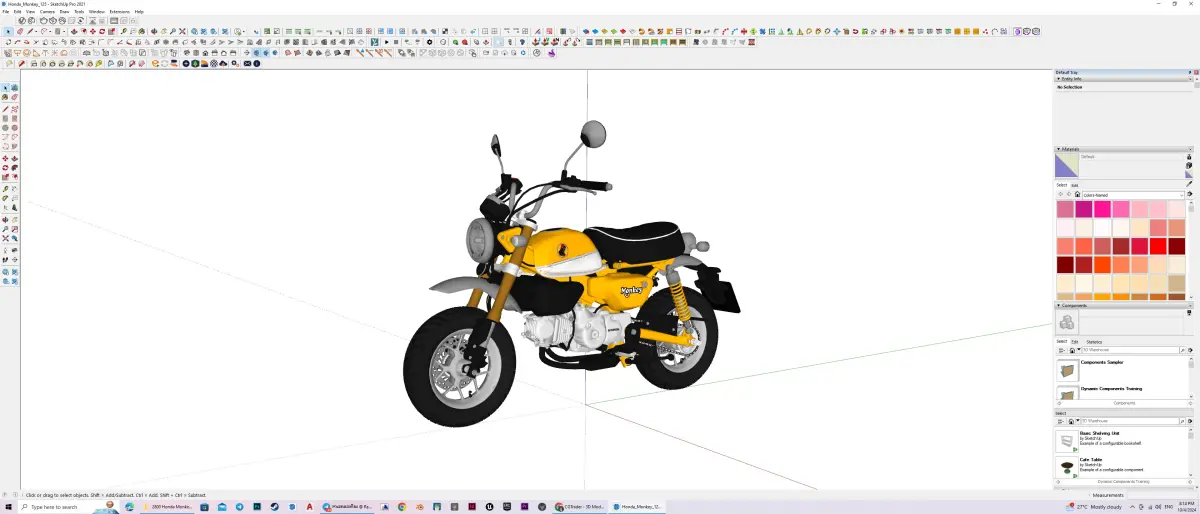Open the Extensions menu
This screenshot has width=1200, height=514.
[120, 11]
